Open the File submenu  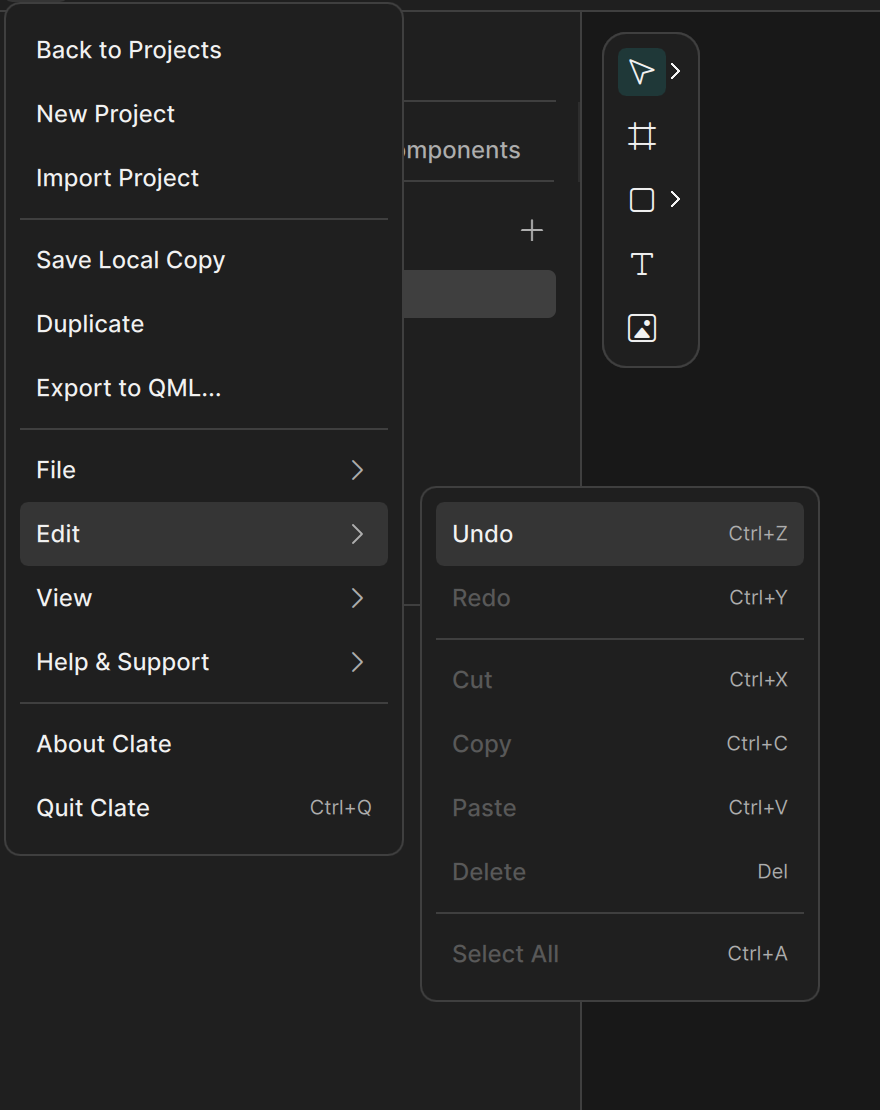point(204,470)
